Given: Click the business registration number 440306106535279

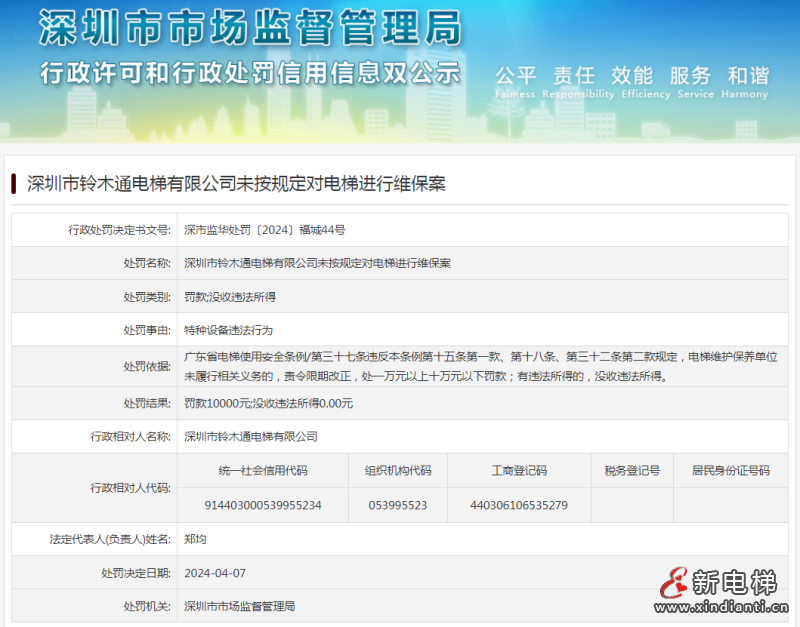Looking at the screenshot, I should 518,505.
